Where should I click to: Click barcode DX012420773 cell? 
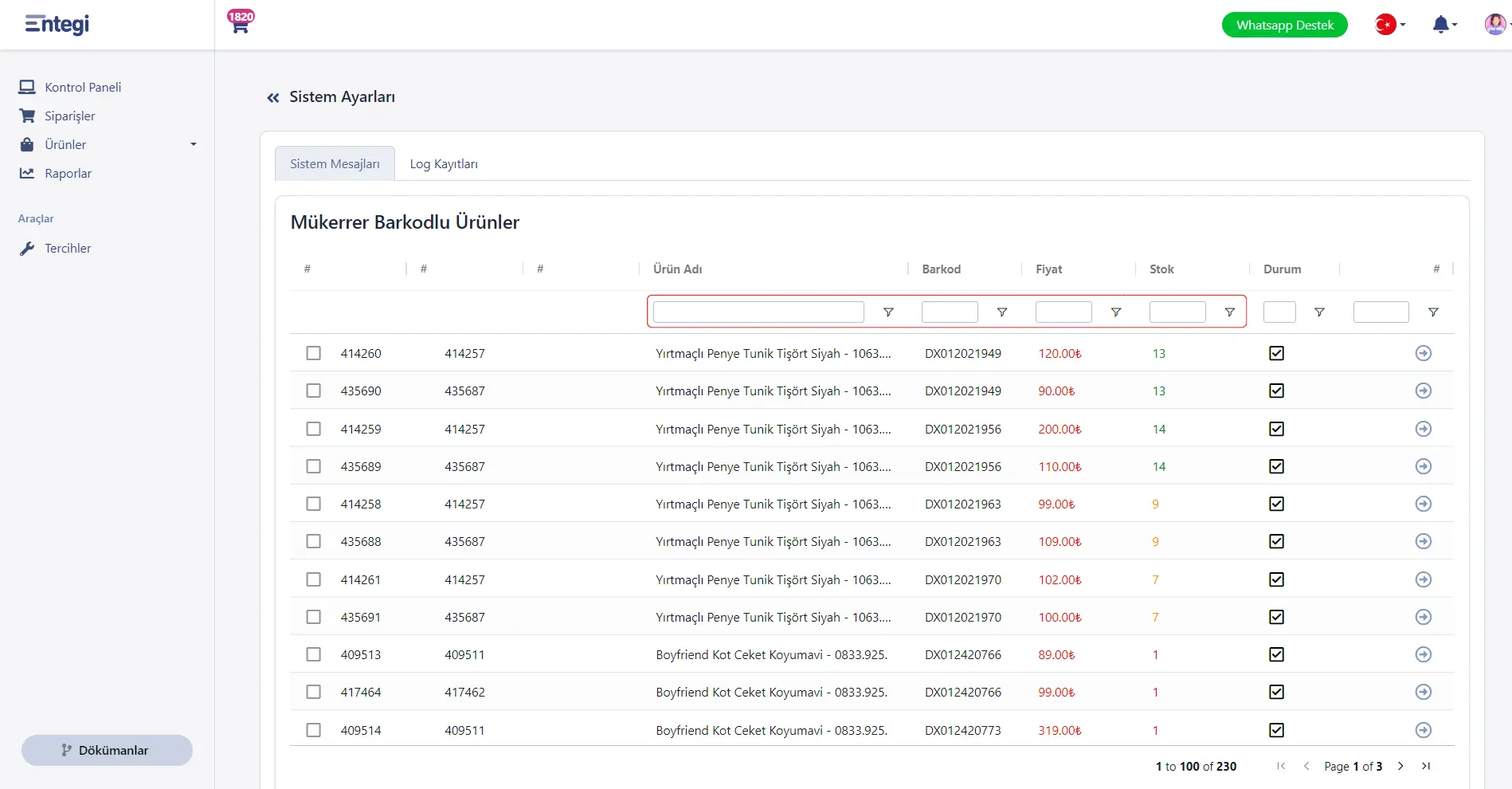click(962, 730)
